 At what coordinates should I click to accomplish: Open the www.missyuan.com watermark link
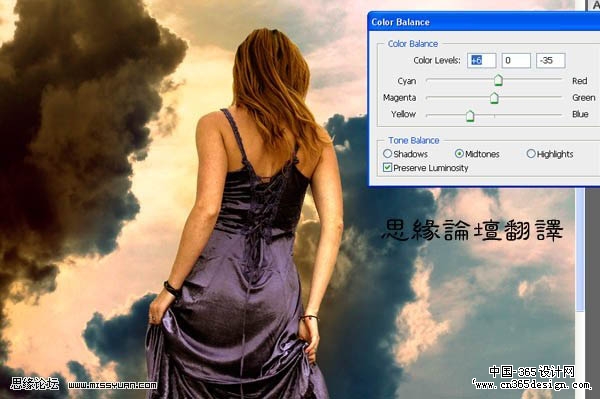pos(112,385)
